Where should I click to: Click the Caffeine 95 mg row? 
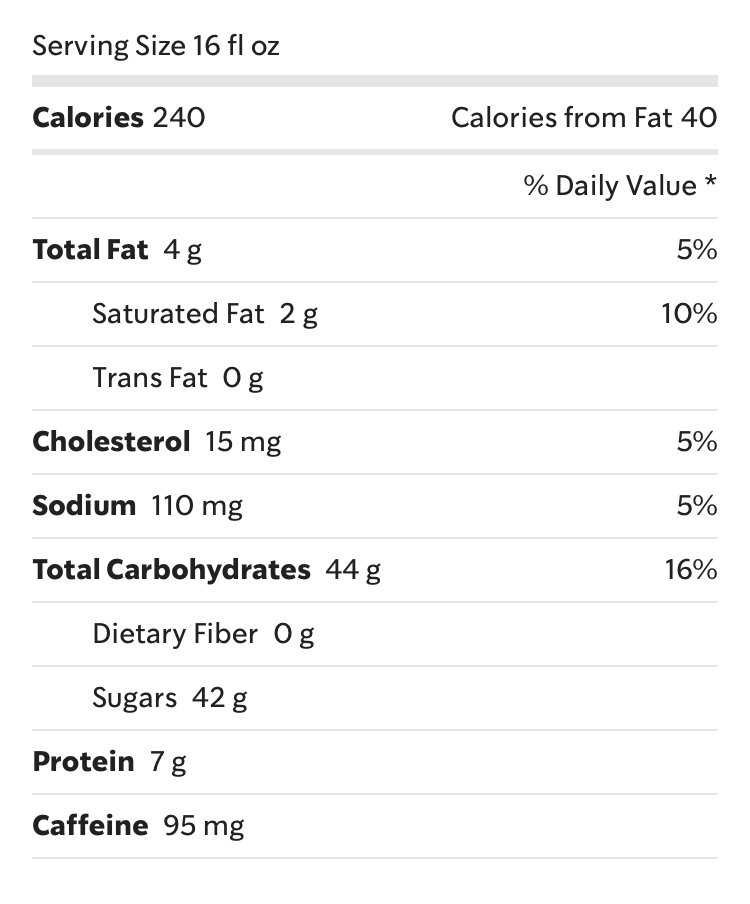pyautogui.click(x=375, y=826)
